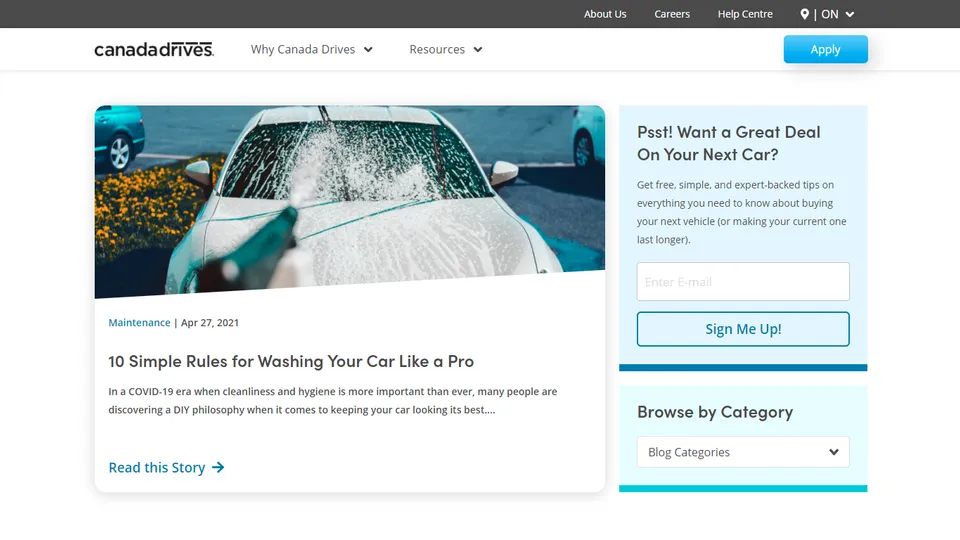Click the location pin icon
The image size is (960, 540).
[x=804, y=14]
